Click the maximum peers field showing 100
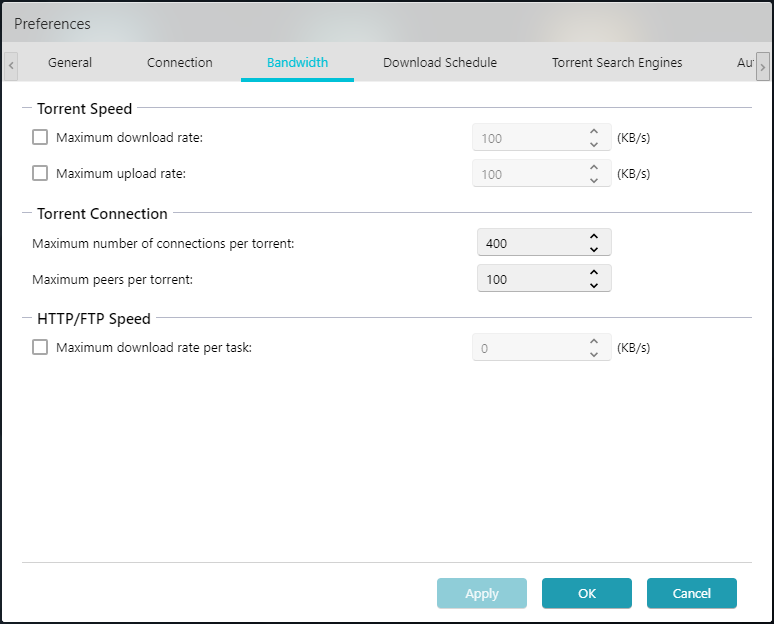The height and width of the screenshot is (624, 774). coord(544,278)
